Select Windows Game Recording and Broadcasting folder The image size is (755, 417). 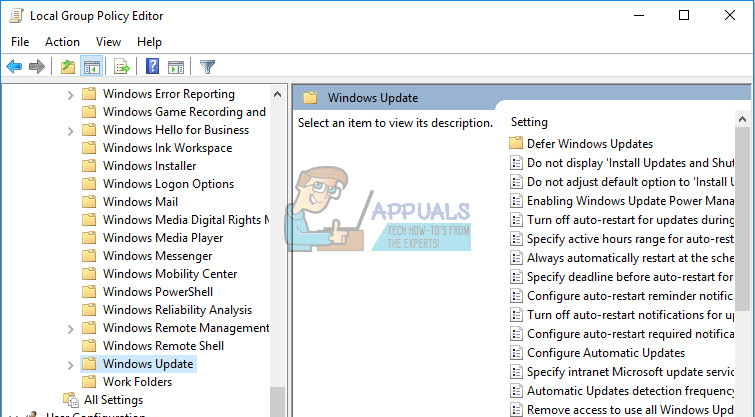tap(184, 112)
